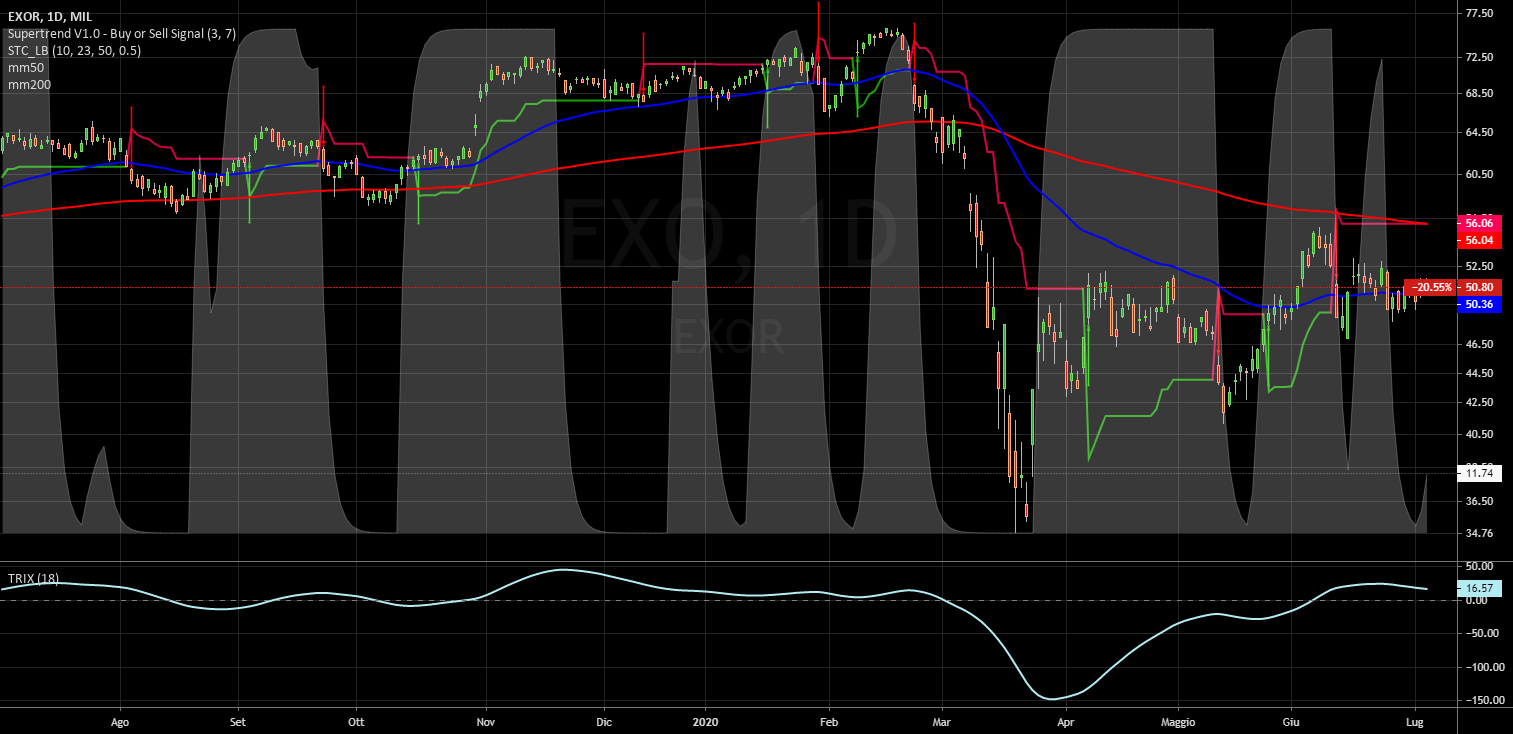Viewport: 1513px width, 734px height.
Task: Click 60.50 on the price axis
Action: 1479,174
